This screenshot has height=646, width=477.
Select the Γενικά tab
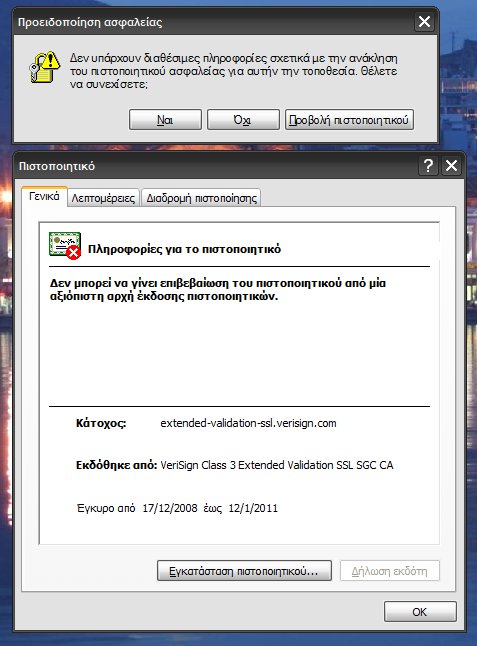[44, 197]
